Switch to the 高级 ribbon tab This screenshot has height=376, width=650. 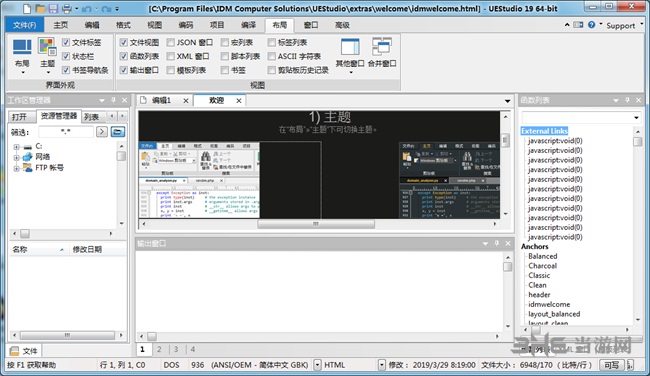click(x=342, y=25)
